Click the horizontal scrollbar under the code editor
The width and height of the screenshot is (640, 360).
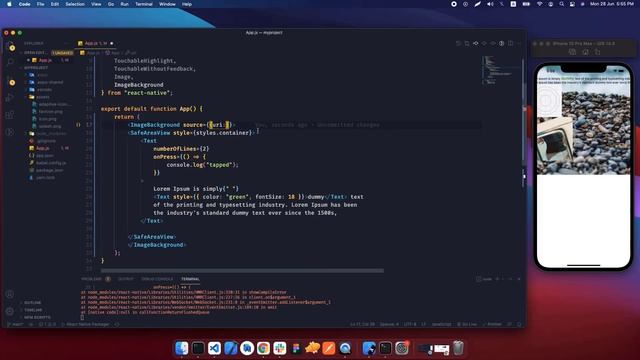(x=242, y=271)
